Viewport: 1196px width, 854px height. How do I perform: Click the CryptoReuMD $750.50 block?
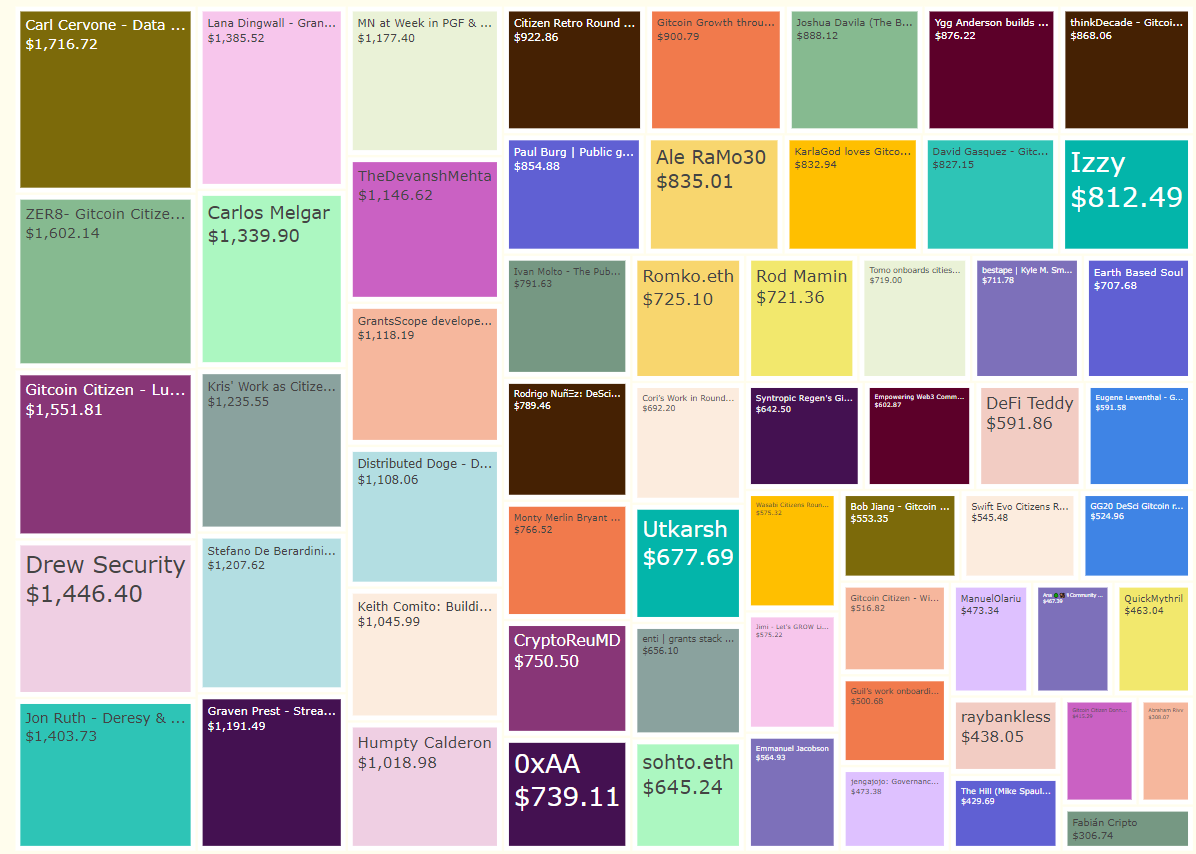(567, 678)
